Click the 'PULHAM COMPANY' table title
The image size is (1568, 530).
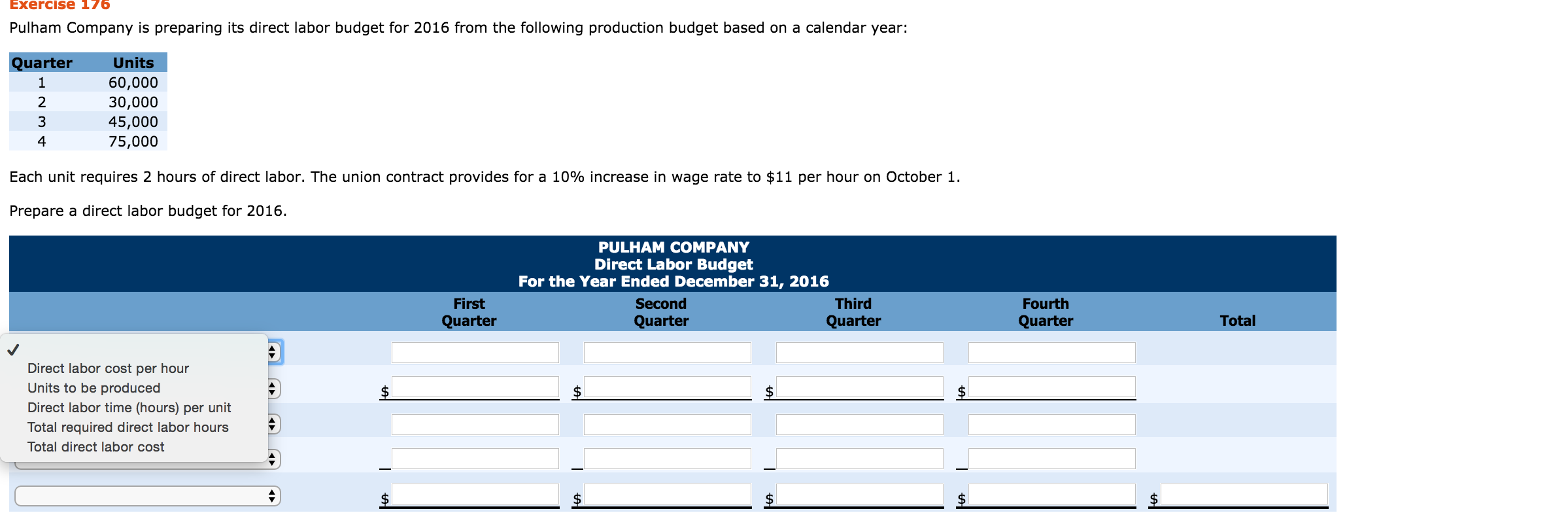coord(672,247)
